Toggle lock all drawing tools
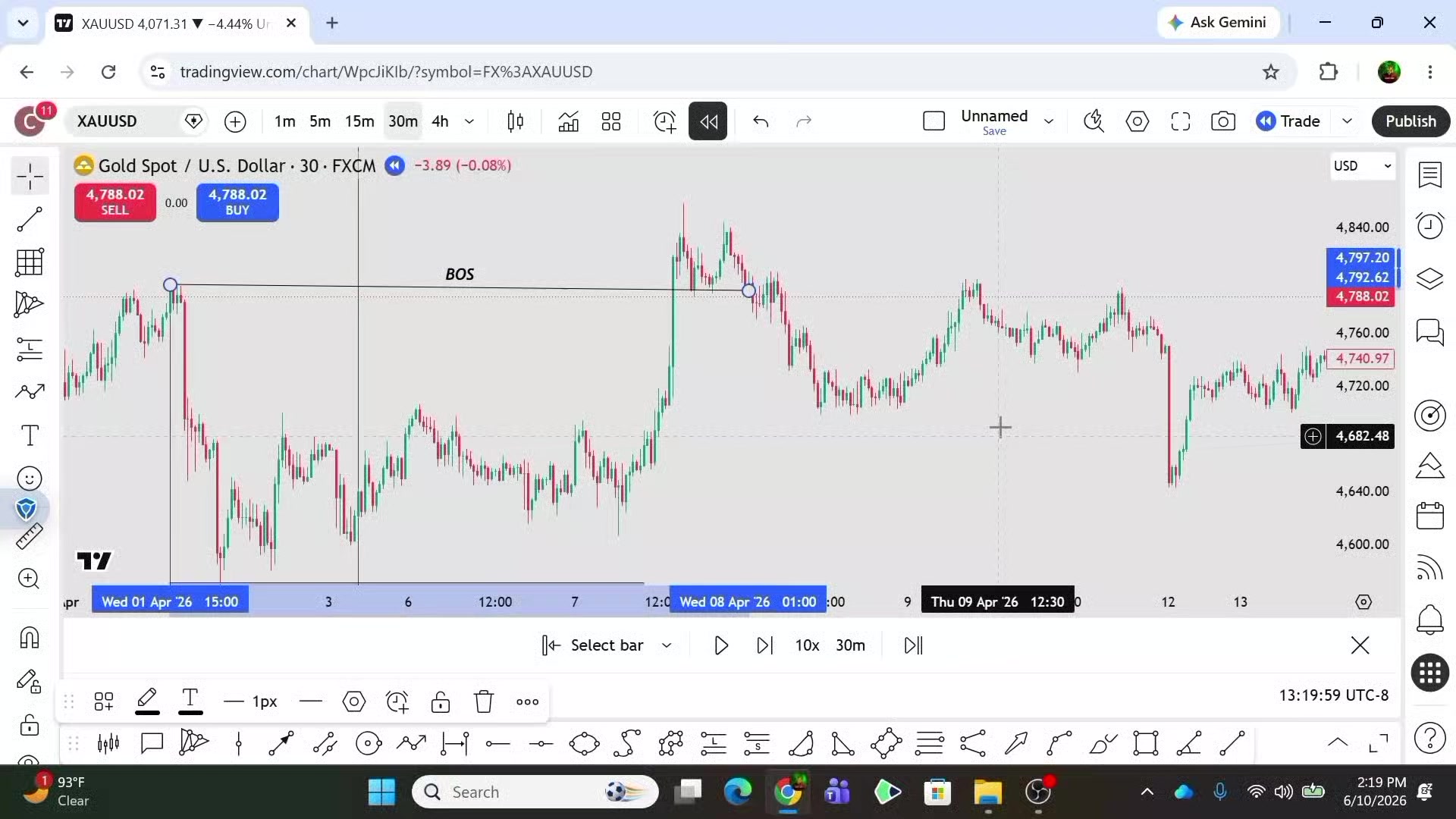1456x819 pixels. (30, 725)
